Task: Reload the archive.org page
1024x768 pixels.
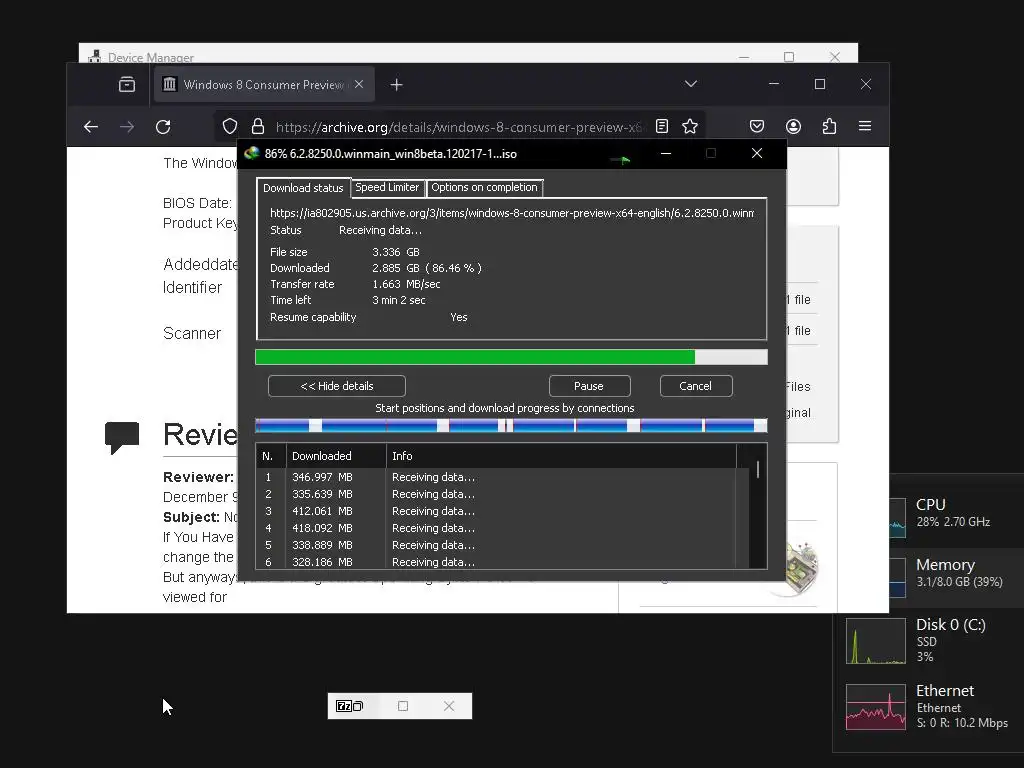Action: 163,127
